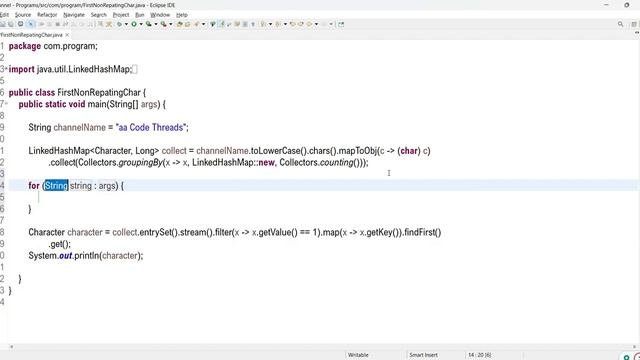Click the Debug bug icon in toolbar
Image resolution: width=640 pixels, height=360 pixels.
(119, 24)
